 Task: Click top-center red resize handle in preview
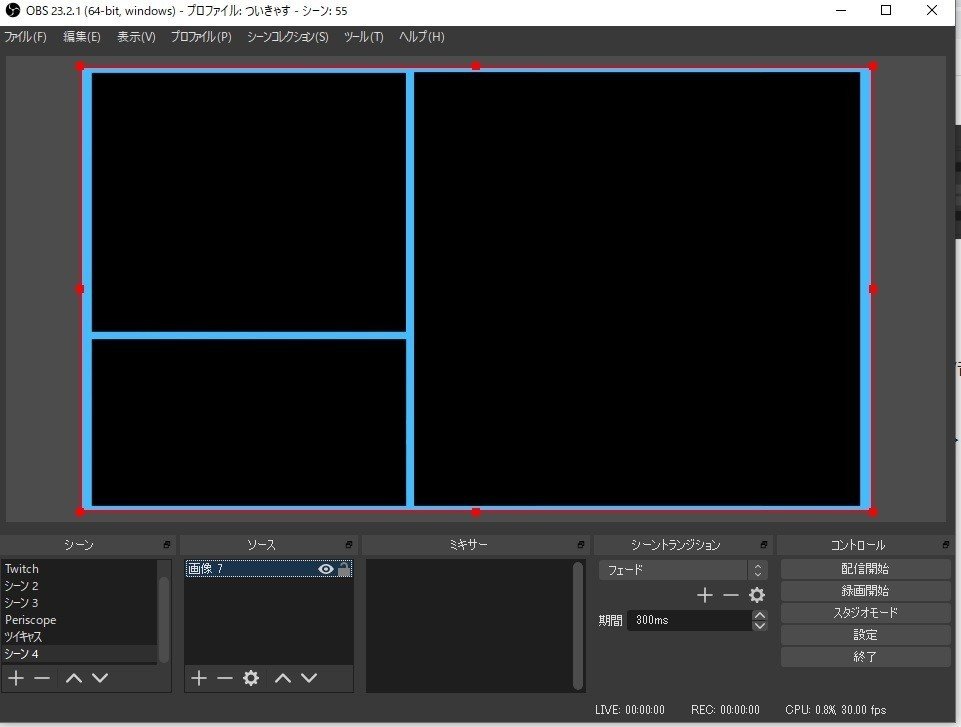(x=476, y=66)
